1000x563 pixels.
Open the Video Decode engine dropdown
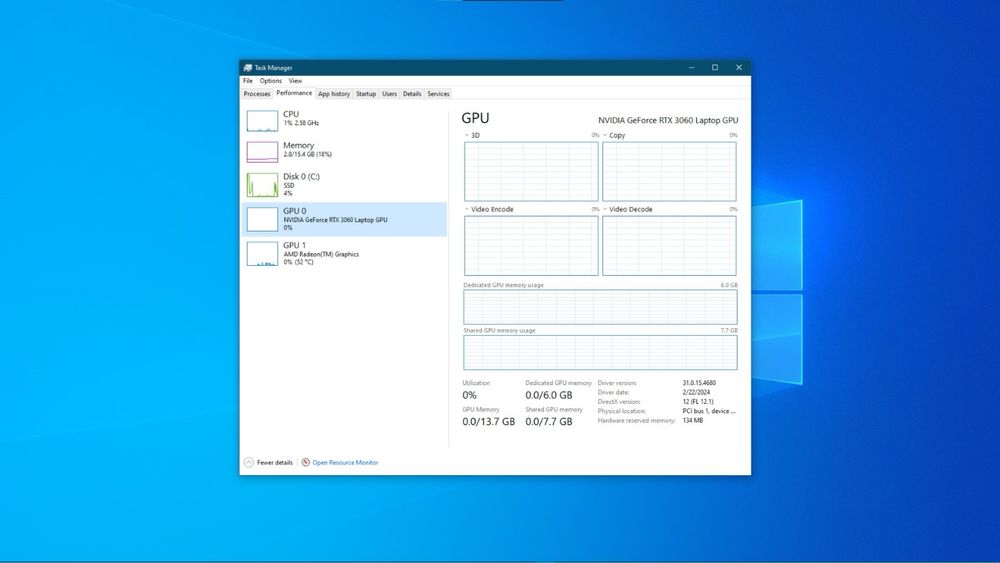(605, 209)
